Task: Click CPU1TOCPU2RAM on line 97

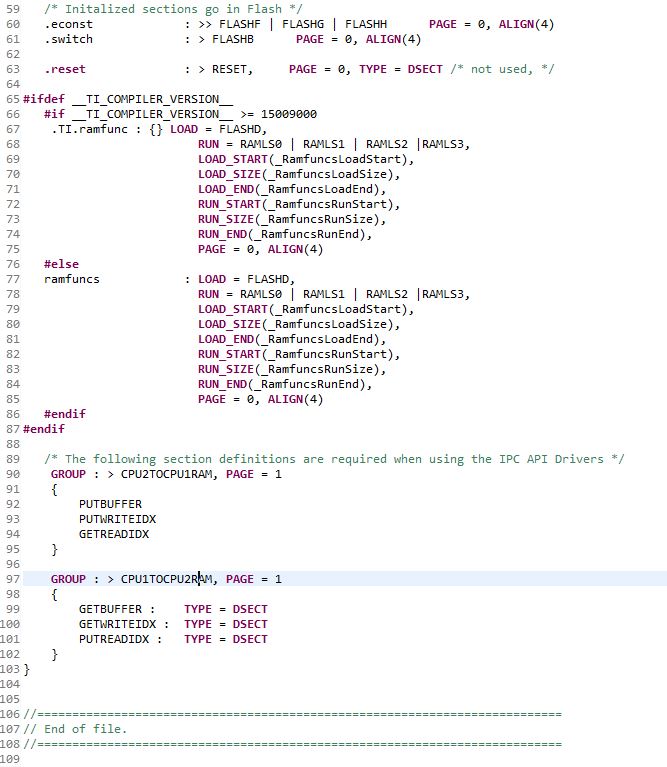Action: pos(166,579)
